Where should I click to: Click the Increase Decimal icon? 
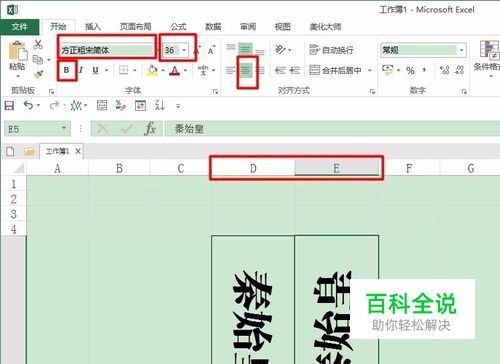pos(444,70)
